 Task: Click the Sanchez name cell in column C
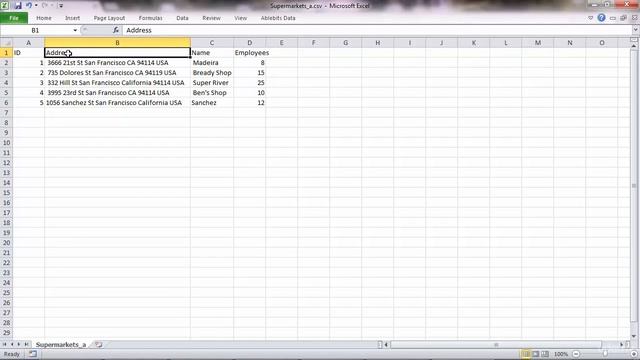tap(212, 102)
